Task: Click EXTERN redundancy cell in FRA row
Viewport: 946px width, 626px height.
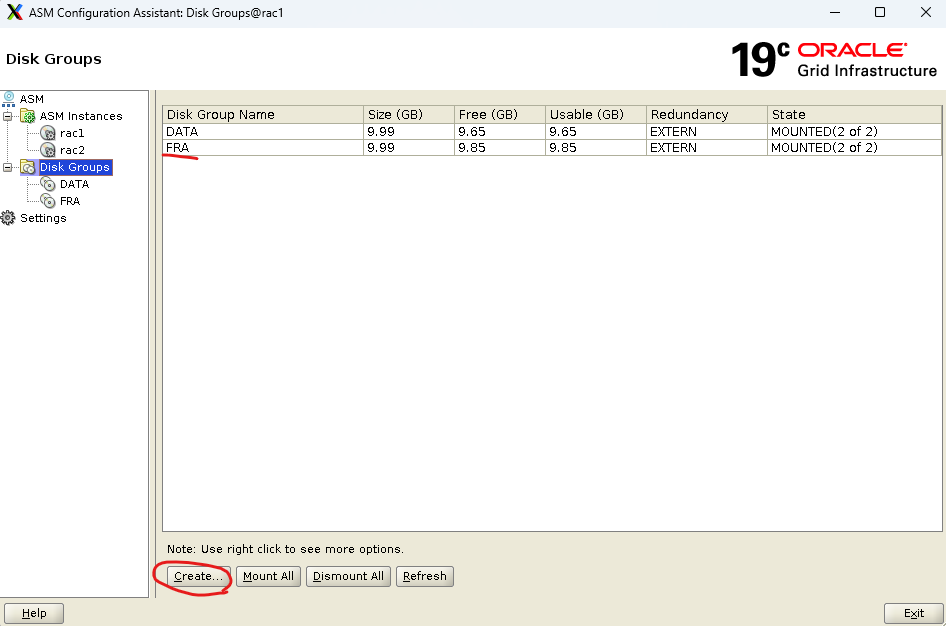Action: point(707,148)
